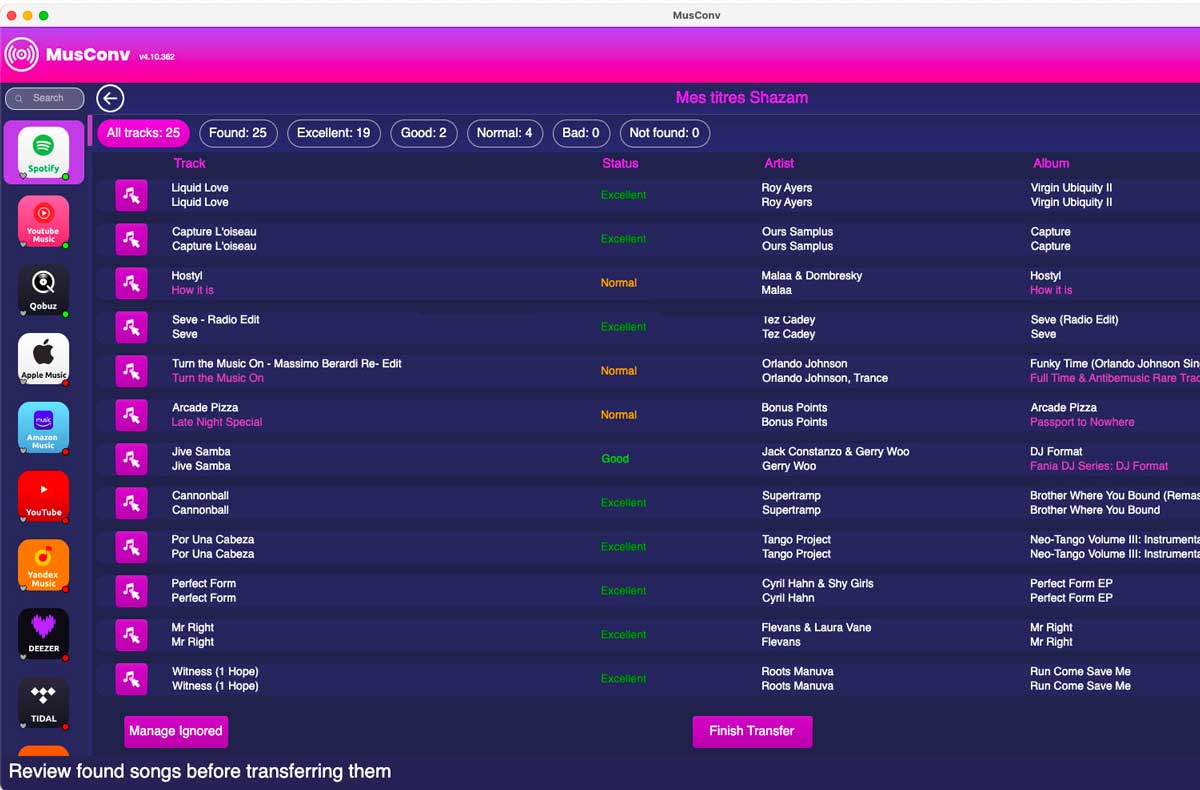Click the match icon for Turn the Music On
This screenshot has height=790, width=1200.
click(x=131, y=371)
